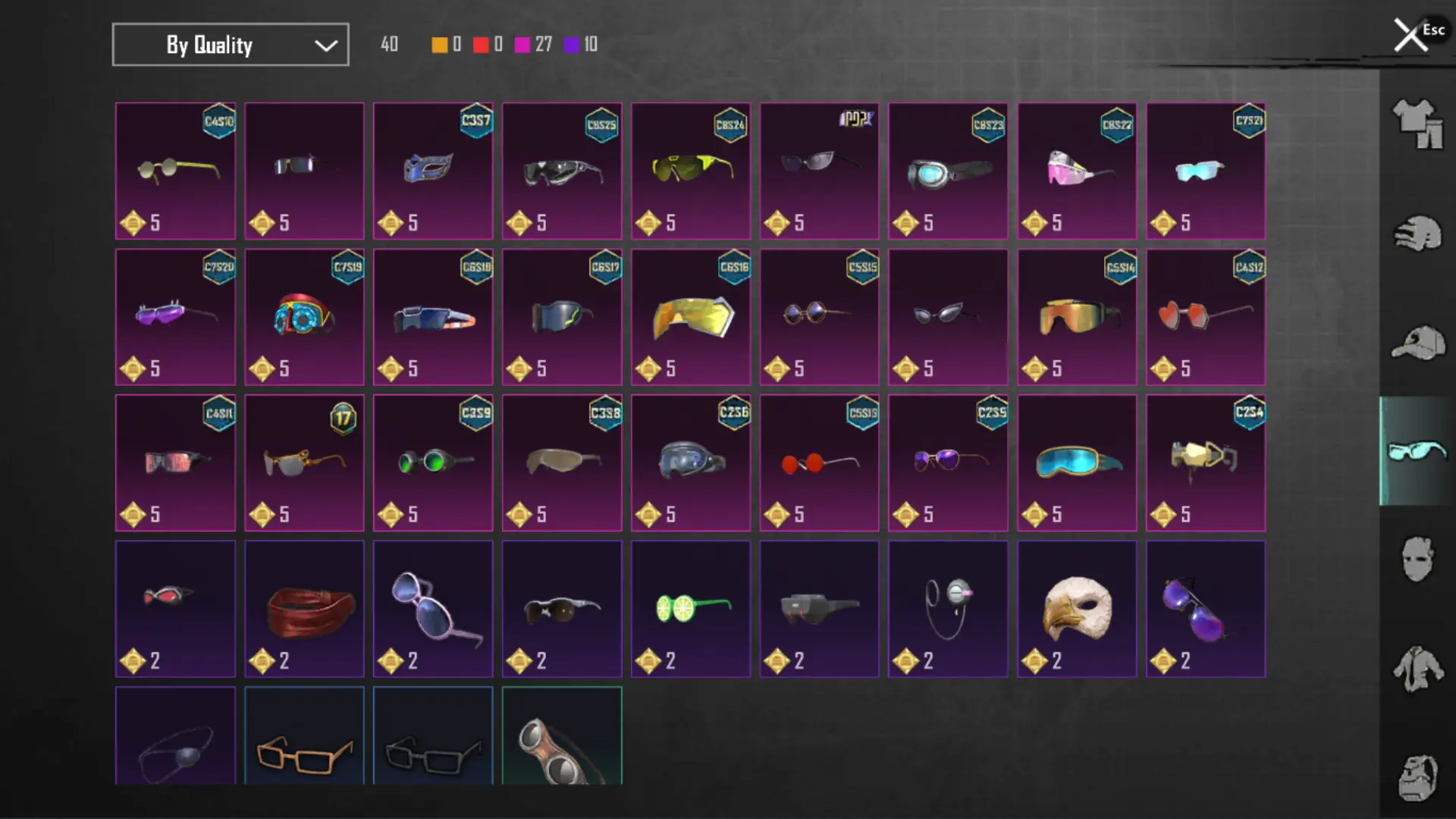
Task: Select the jacket category icon
Action: point(1417,669)
